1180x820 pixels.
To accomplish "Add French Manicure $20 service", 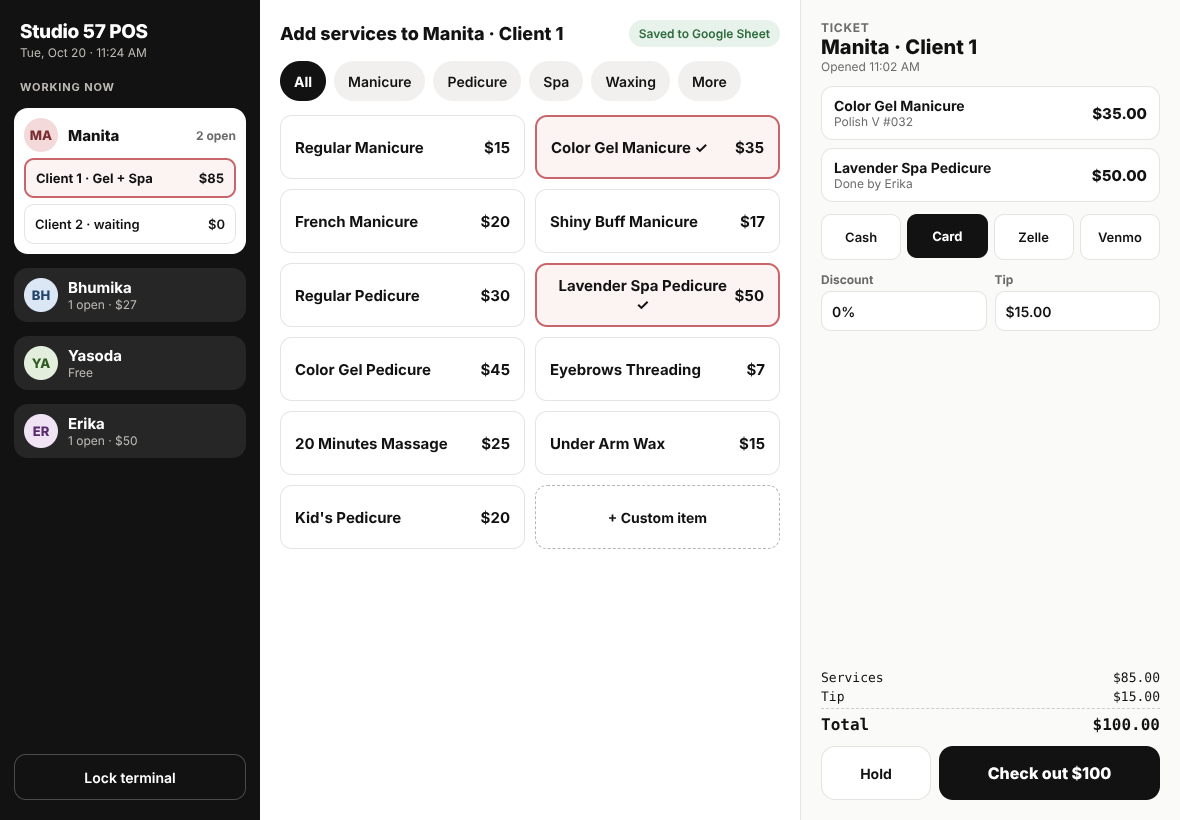I will pos(402,221).
